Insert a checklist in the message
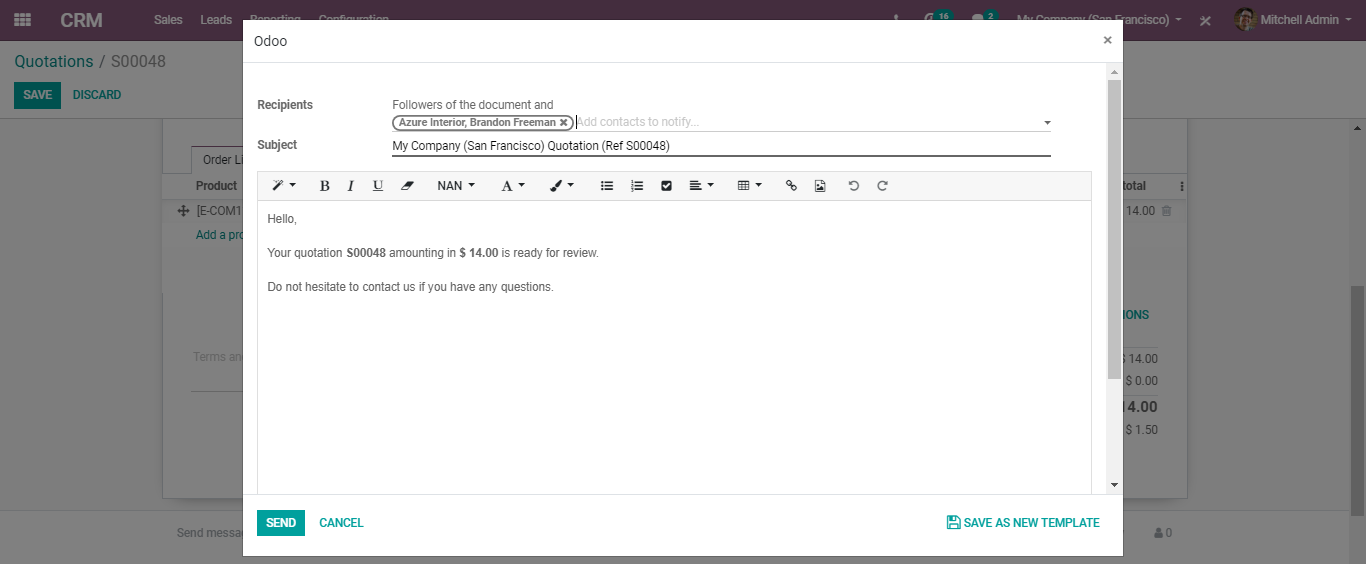 (x=666, y=186)
